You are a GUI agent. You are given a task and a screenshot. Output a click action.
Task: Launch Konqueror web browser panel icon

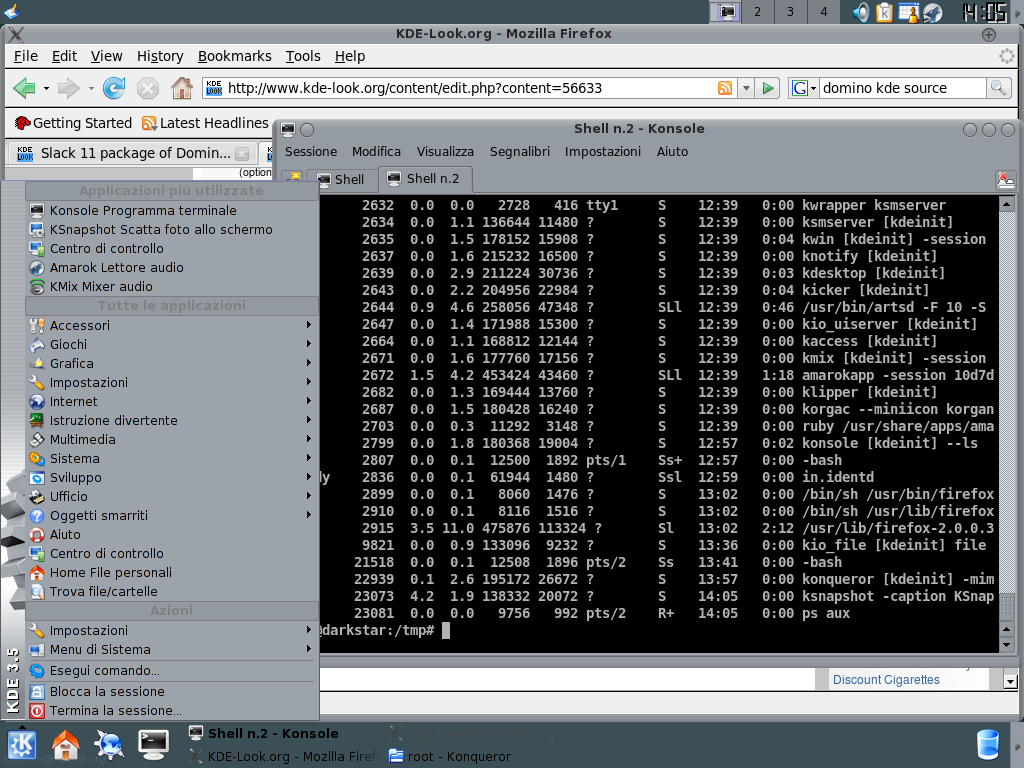coord(109,745)
